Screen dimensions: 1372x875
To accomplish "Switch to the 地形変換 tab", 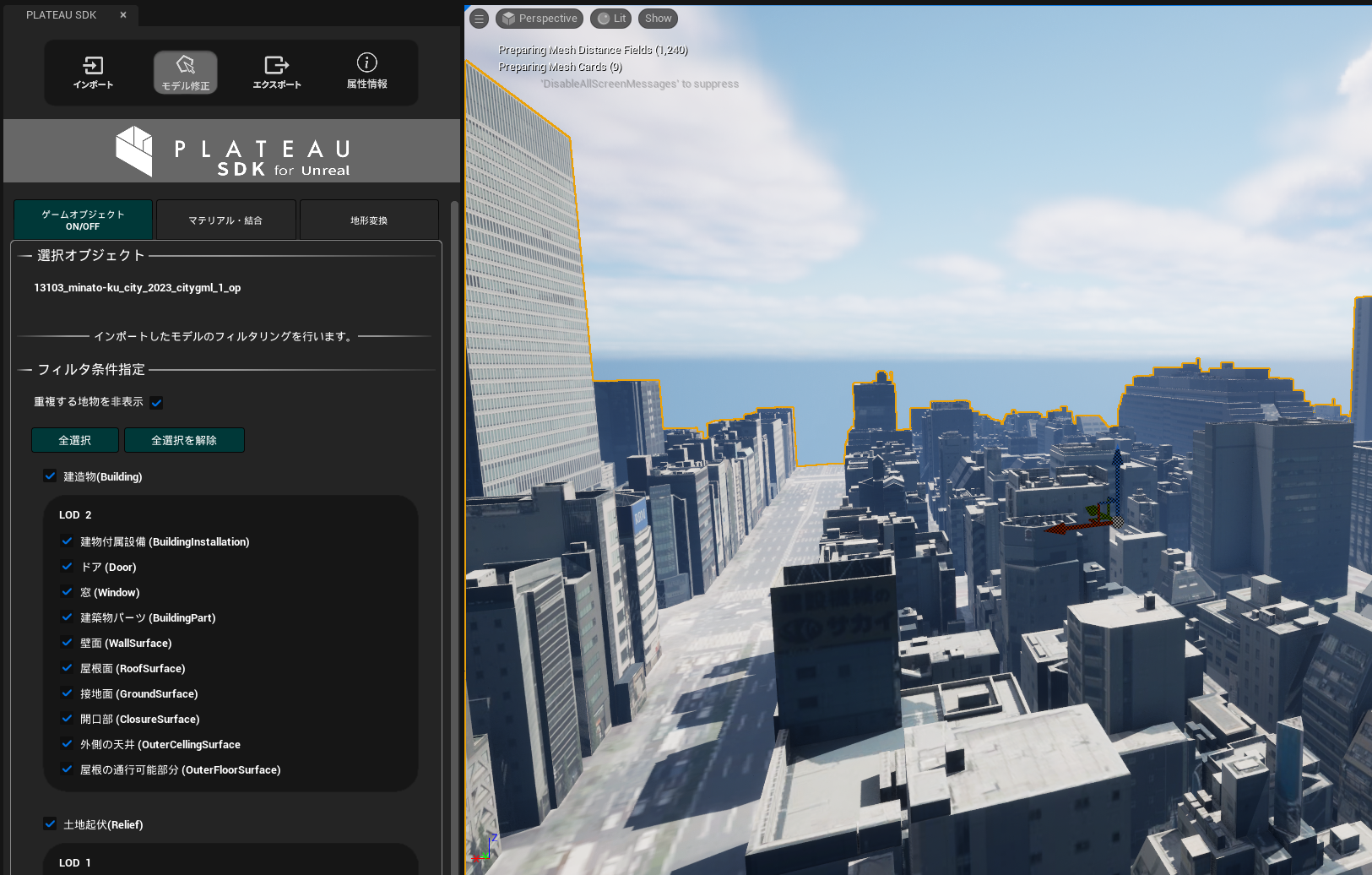I will pos(368,220).
